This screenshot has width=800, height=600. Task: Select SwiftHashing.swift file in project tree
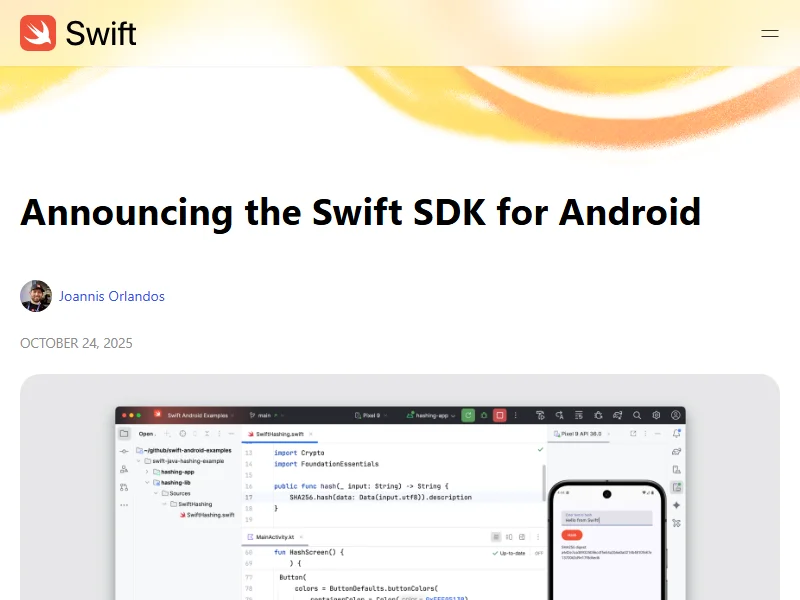[209, 515]
